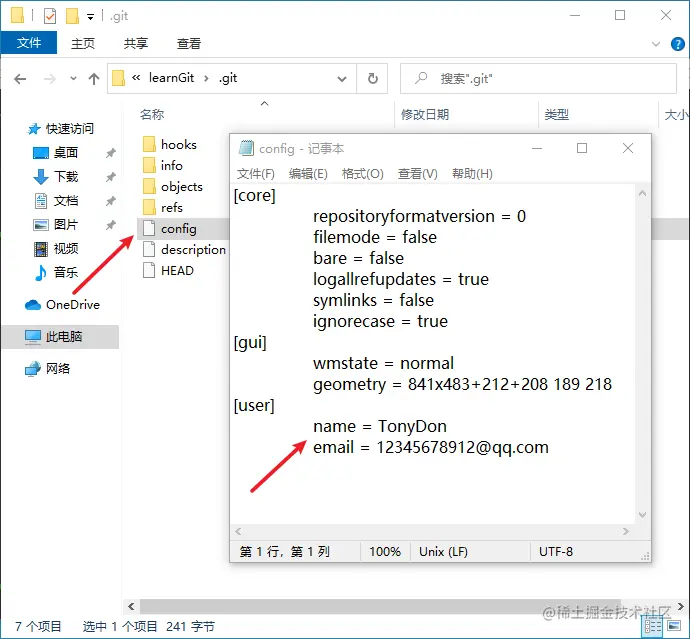Click the UTF-8 encoding status in Notepad
Screen dimensions: 690x639
(556, 551)
